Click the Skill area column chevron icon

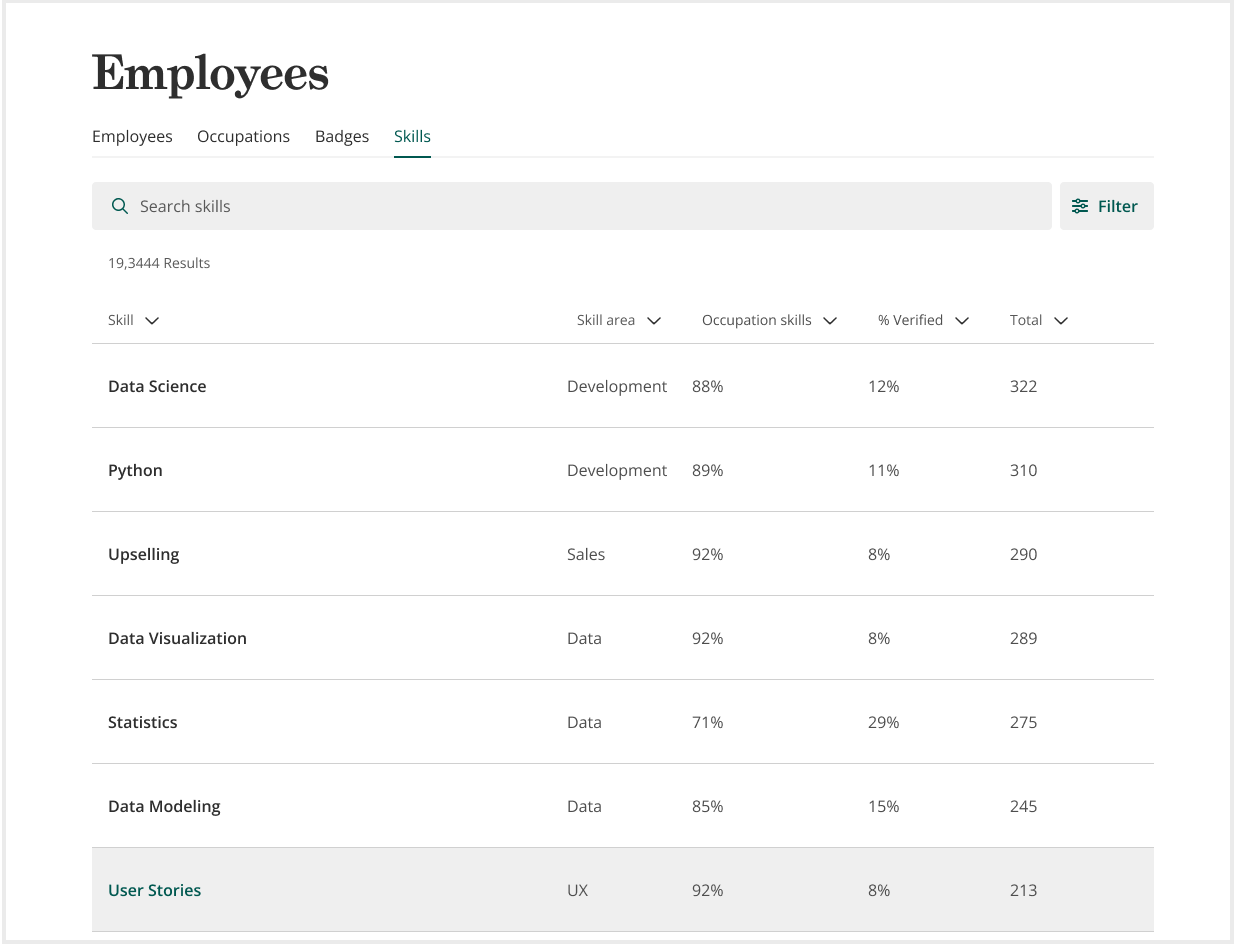[x=655, y=320]
